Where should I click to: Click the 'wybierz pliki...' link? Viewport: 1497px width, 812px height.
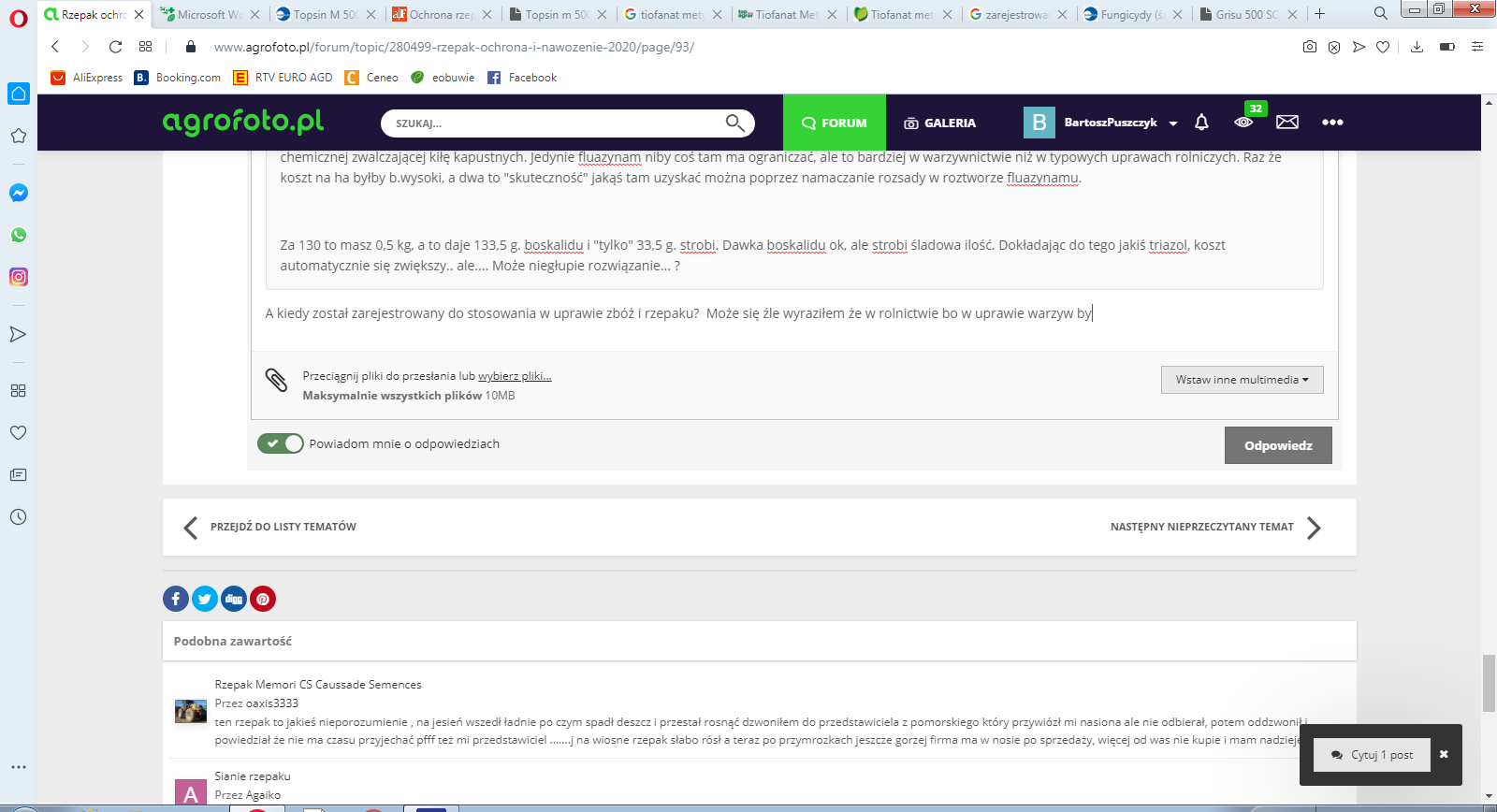[515, 376]
